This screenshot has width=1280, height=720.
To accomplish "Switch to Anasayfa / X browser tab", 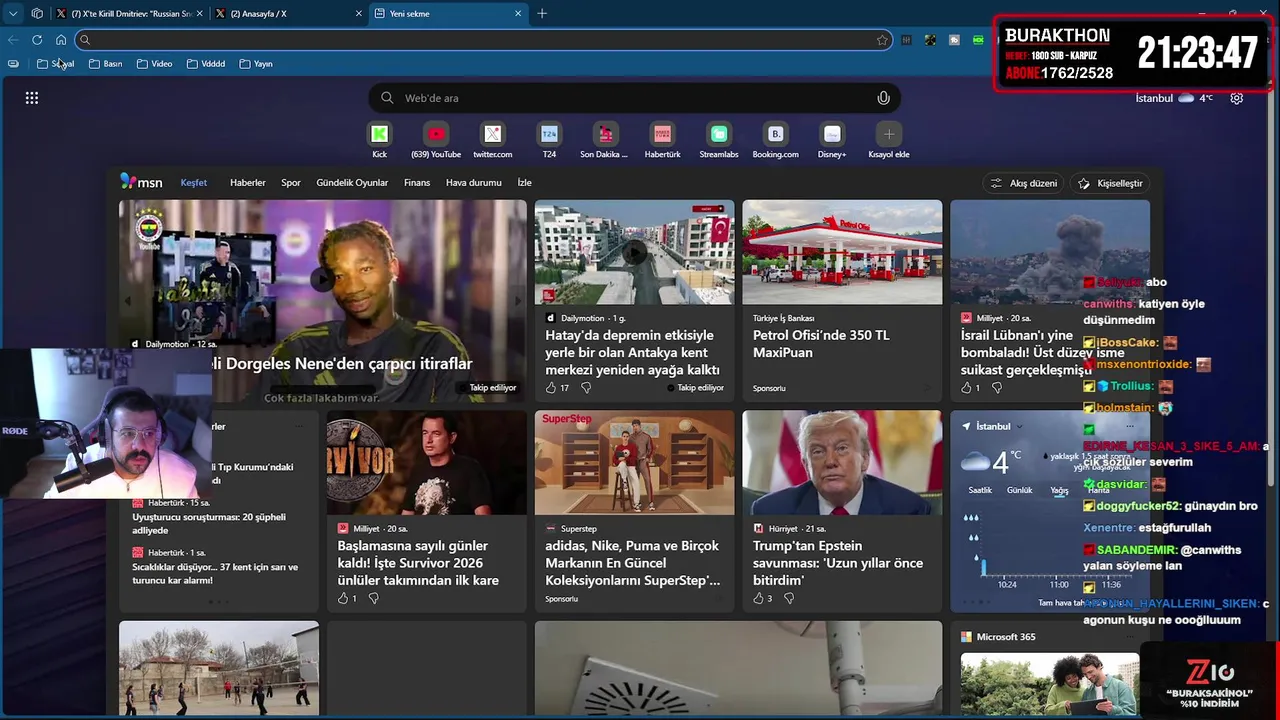I will point(287,14).
